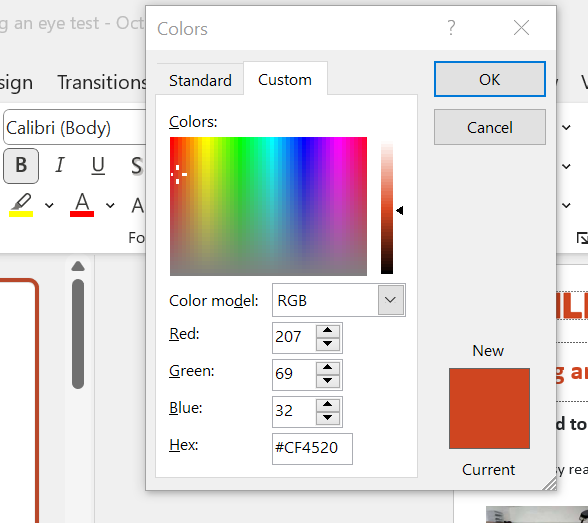Click the Hex #CF4520 field
The height and width of the screenshot is (523, 588).
[312, 448]
